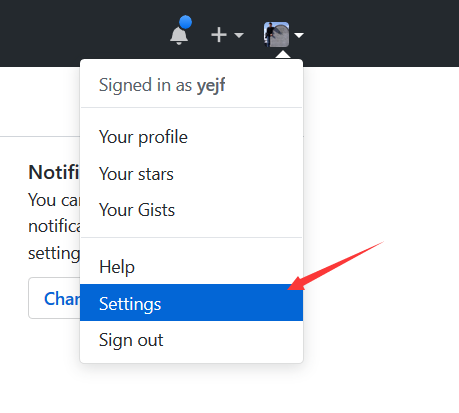The height and width of the screenshot is (413, 459).
Task: Expand the caret next to the avatar
Action: [299, 35]
